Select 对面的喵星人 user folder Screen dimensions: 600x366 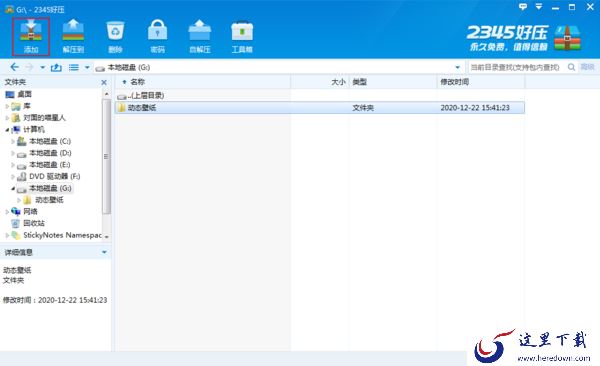pyautogui.click(x=44, y=118)
